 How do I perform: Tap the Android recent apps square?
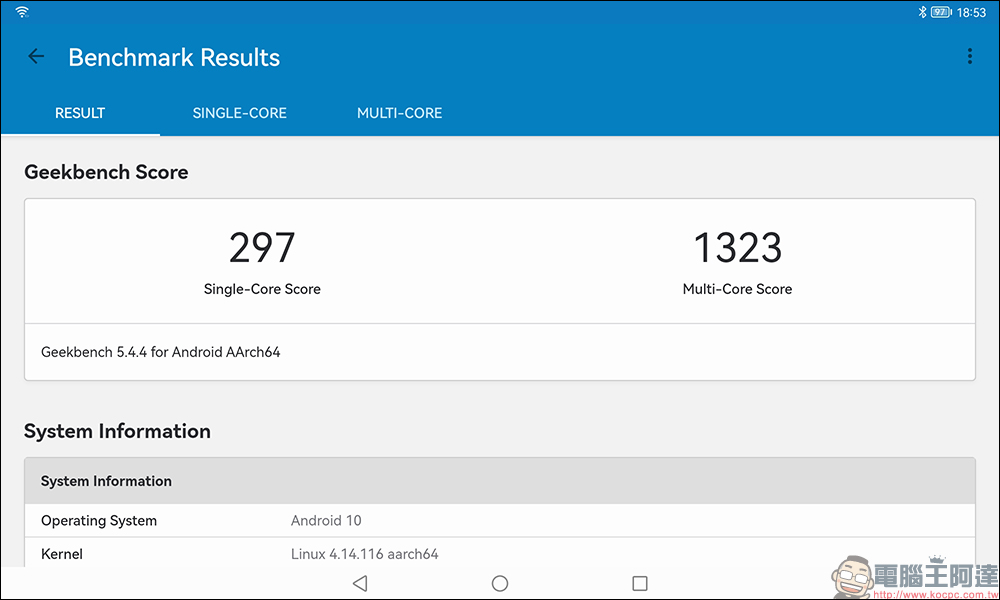(640, 583)
